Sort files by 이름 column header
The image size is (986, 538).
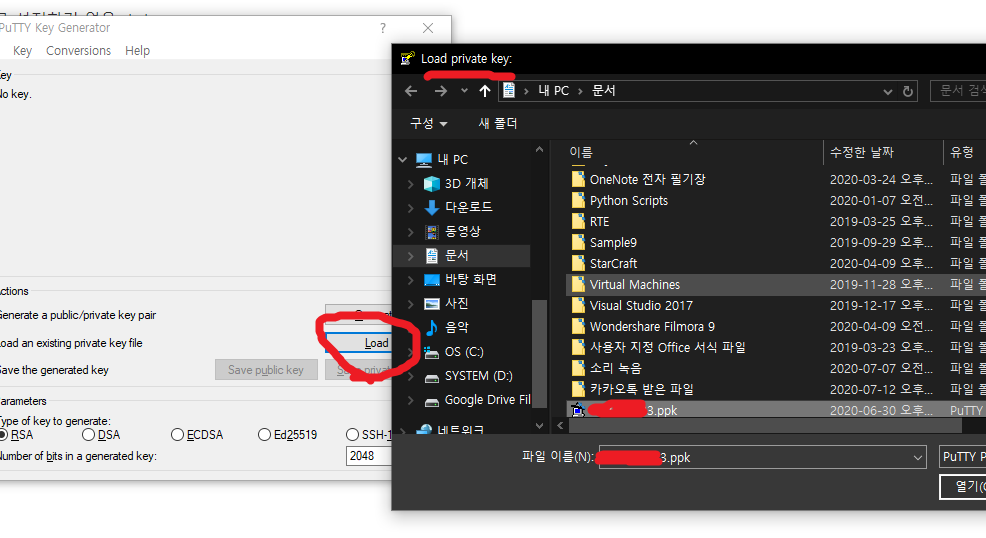(x=581, y=152)
